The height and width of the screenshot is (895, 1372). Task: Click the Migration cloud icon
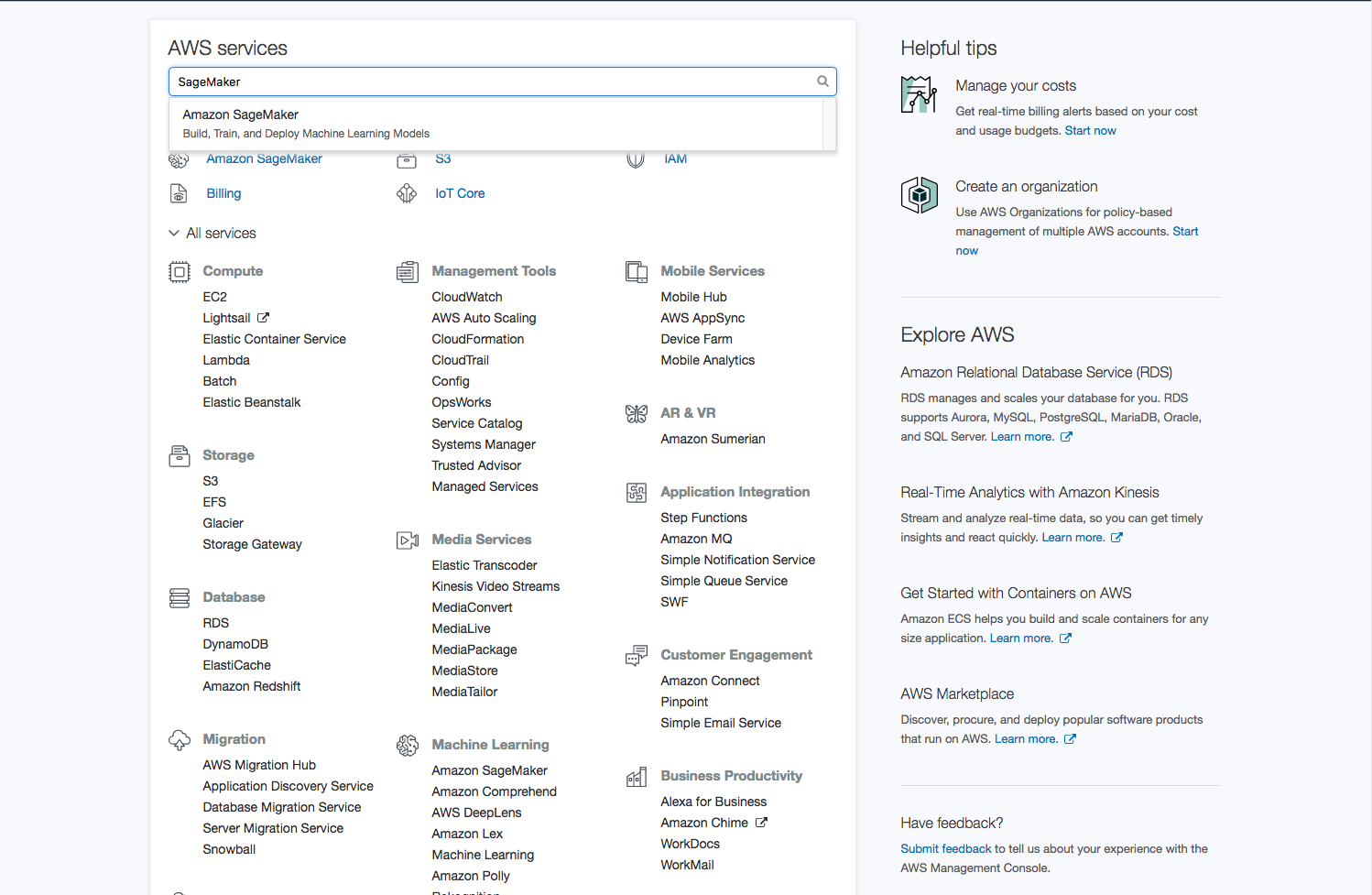point(180,740)
